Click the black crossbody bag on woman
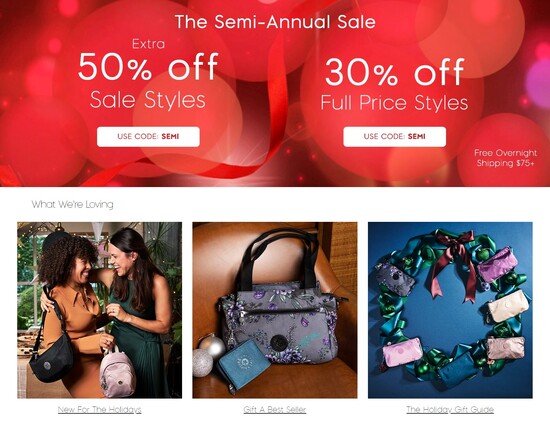 point(51,357)
